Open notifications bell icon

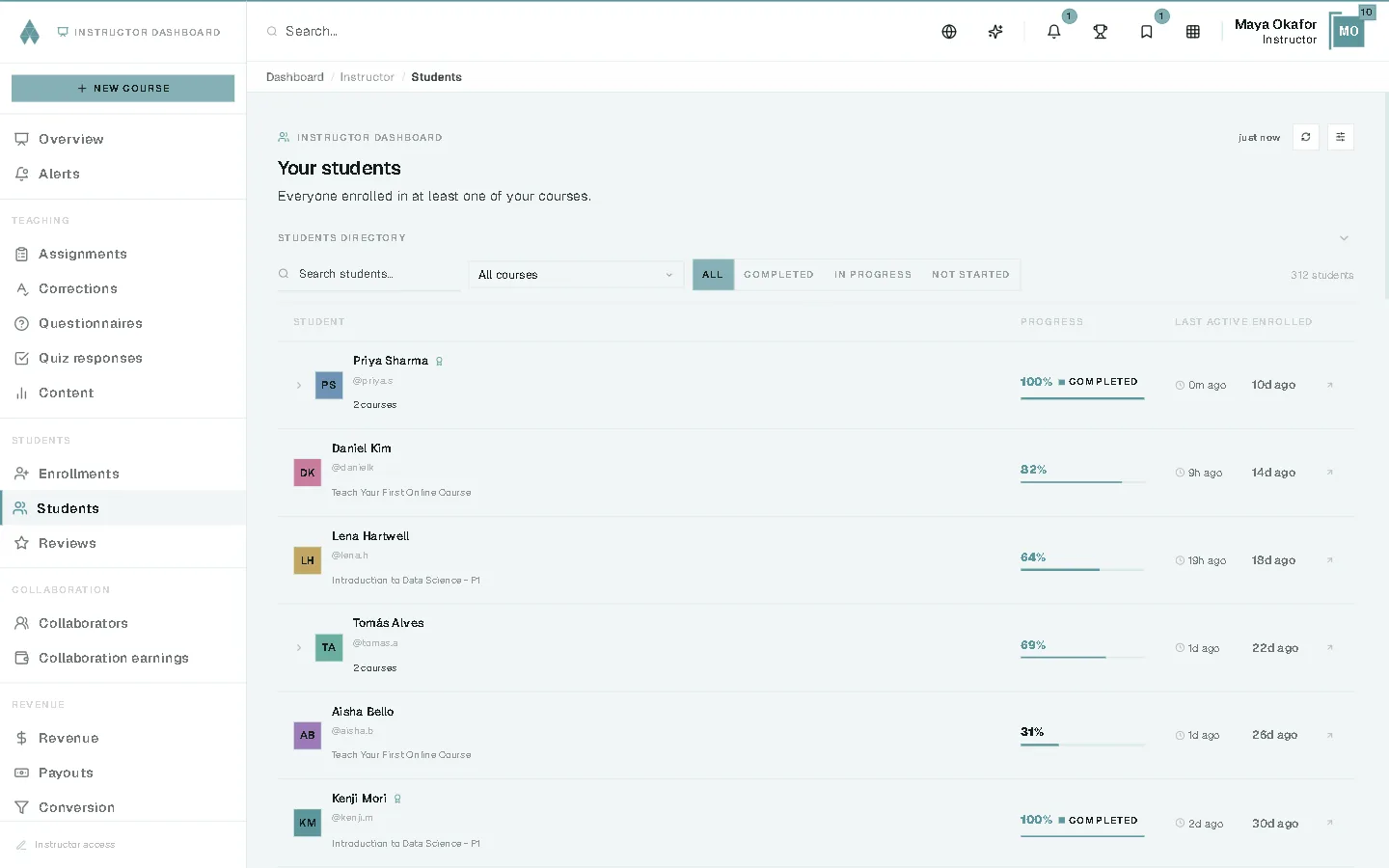pyautogui.click(x=1054, y=32)
